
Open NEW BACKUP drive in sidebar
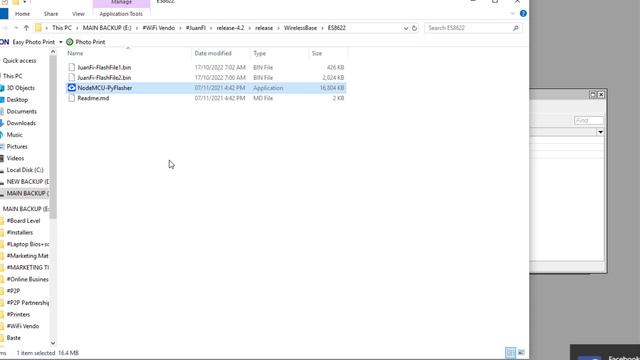point(27,182)
